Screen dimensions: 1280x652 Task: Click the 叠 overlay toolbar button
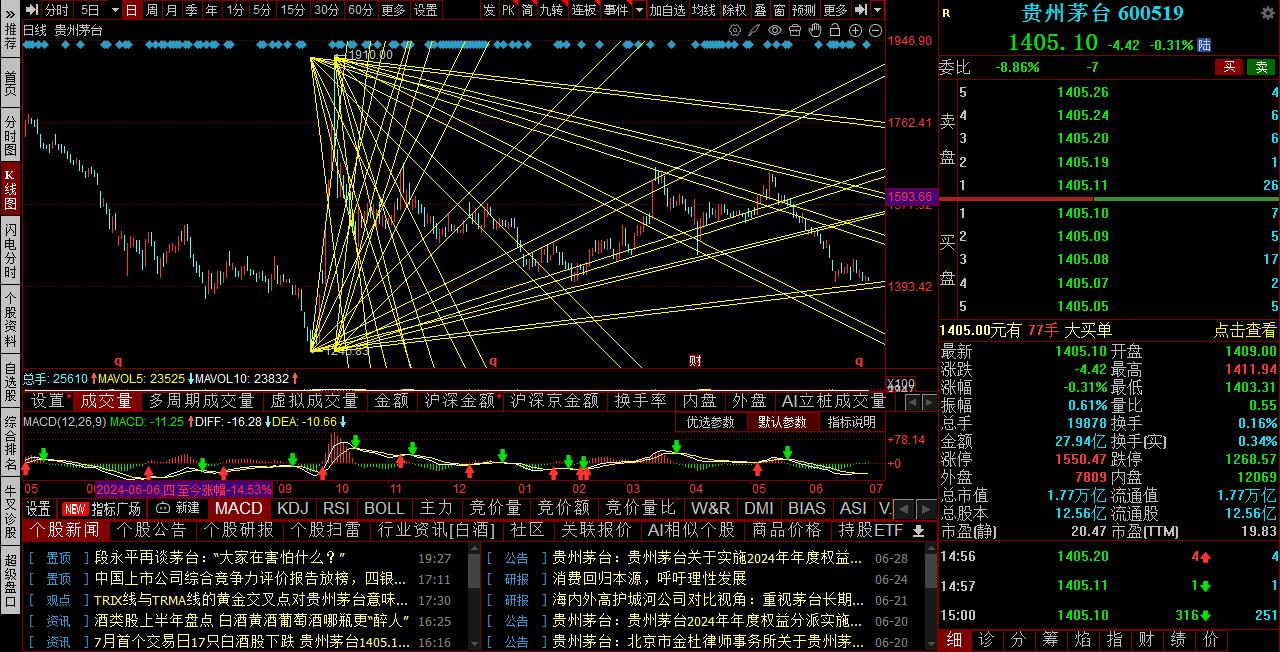tap(760, 10)
